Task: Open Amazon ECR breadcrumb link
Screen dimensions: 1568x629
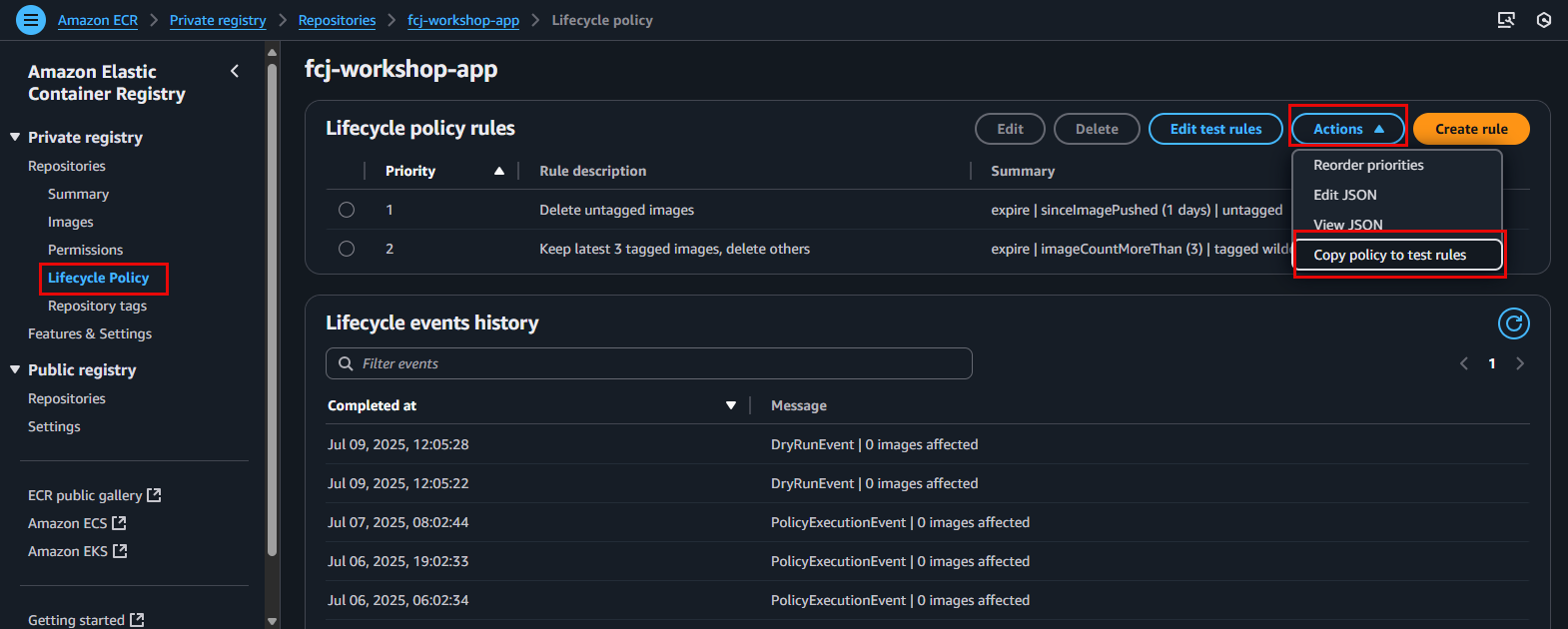Action: (x=98, y=20)
